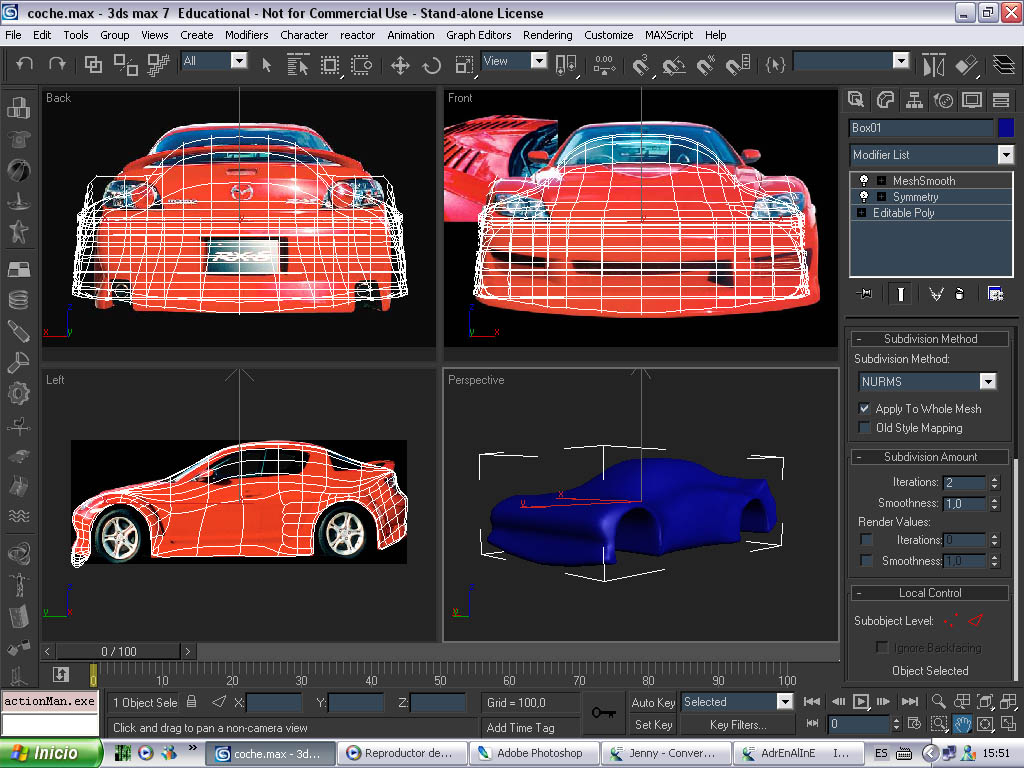Click the Remove modifier trash icon
Screen dimensions: 1024x768
tap(960, 293)
